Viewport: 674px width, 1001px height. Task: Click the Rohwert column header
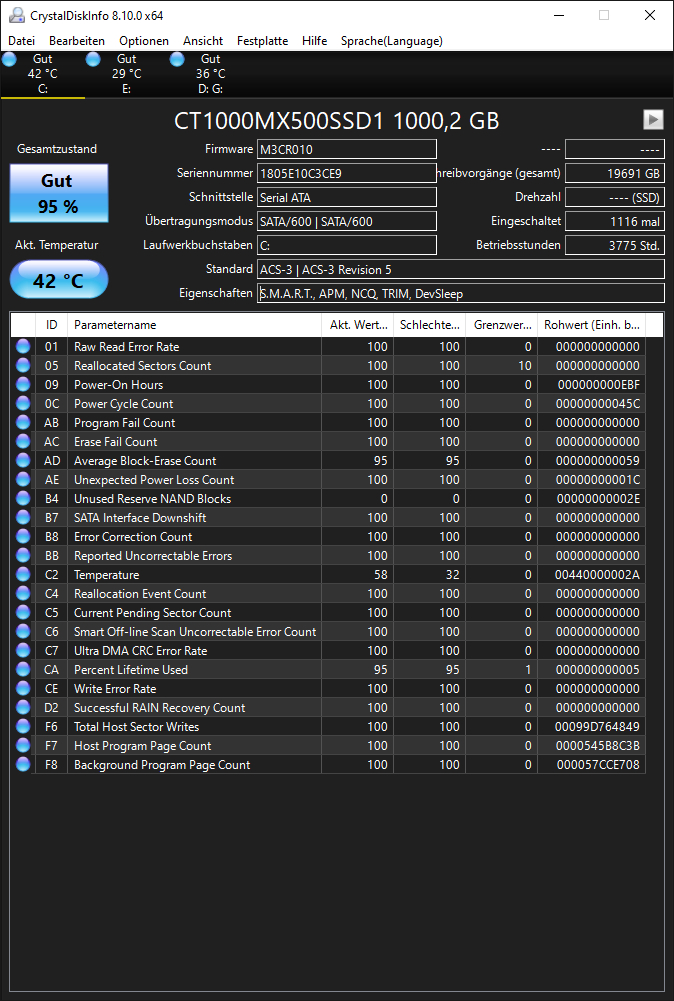[x=592, y=325]
